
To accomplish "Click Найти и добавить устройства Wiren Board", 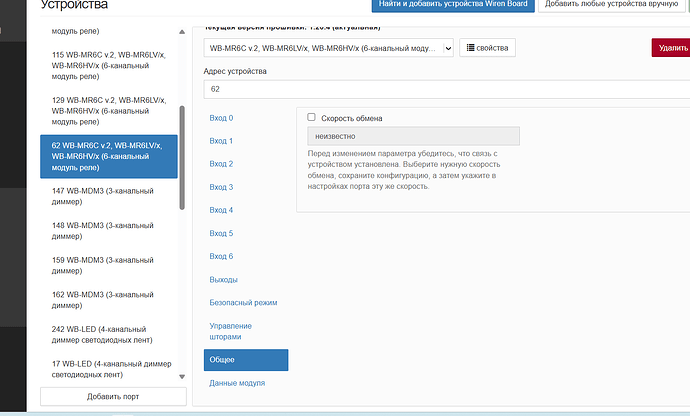I will (x=453, y=4).
